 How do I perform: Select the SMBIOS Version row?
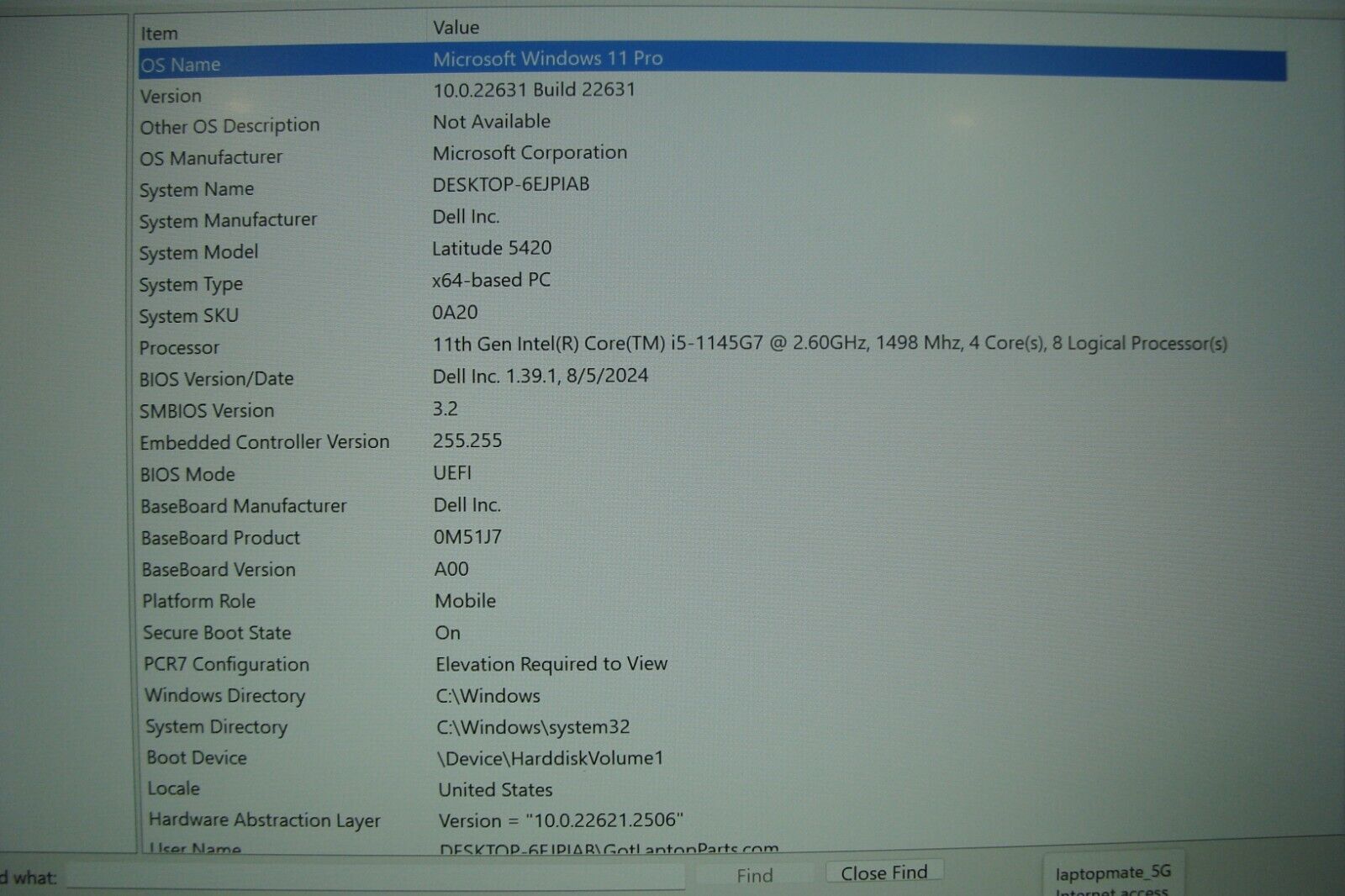click(x=712, y=409)
